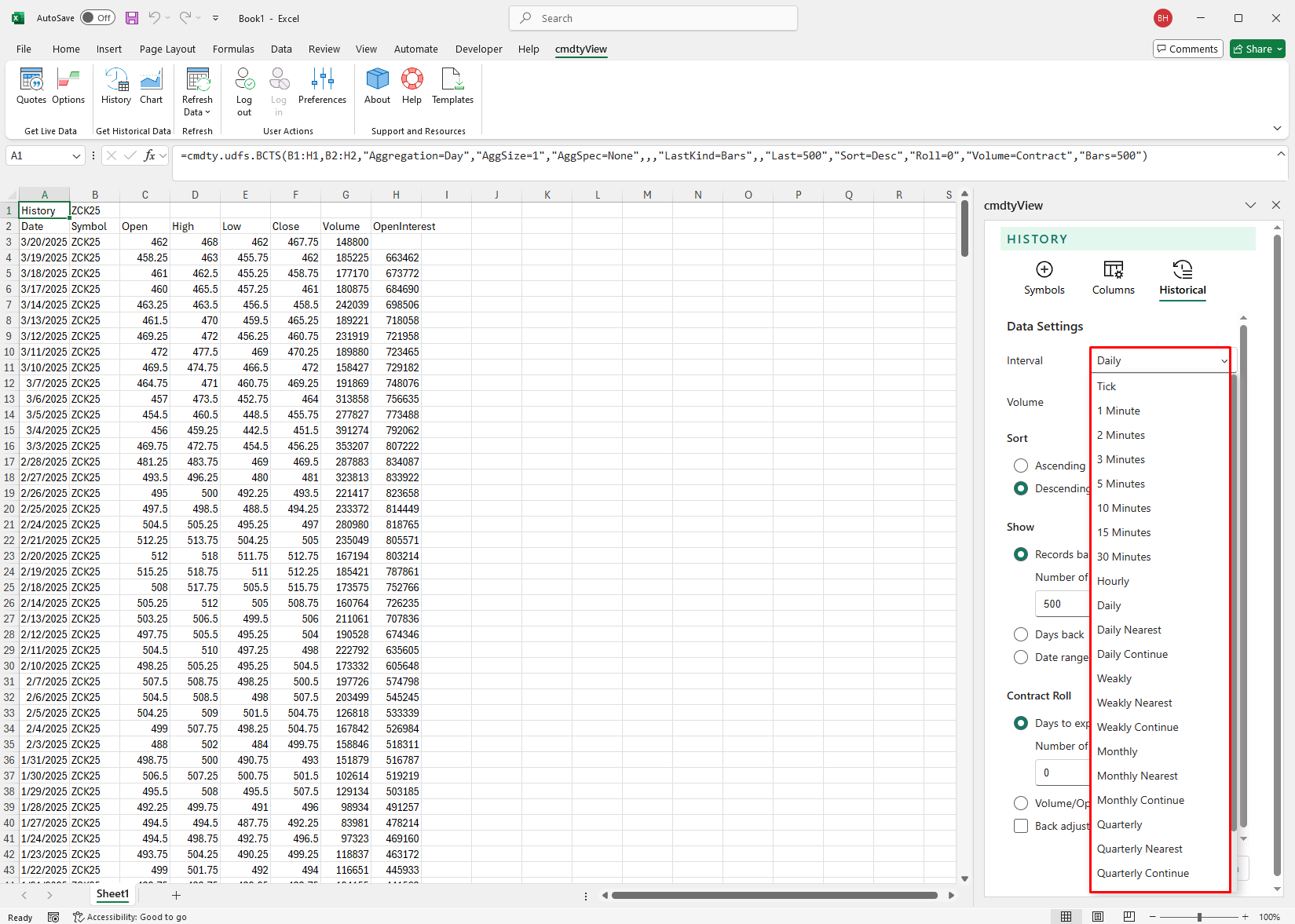Open the Quotes tool in ribbon

tap(31, 86)
